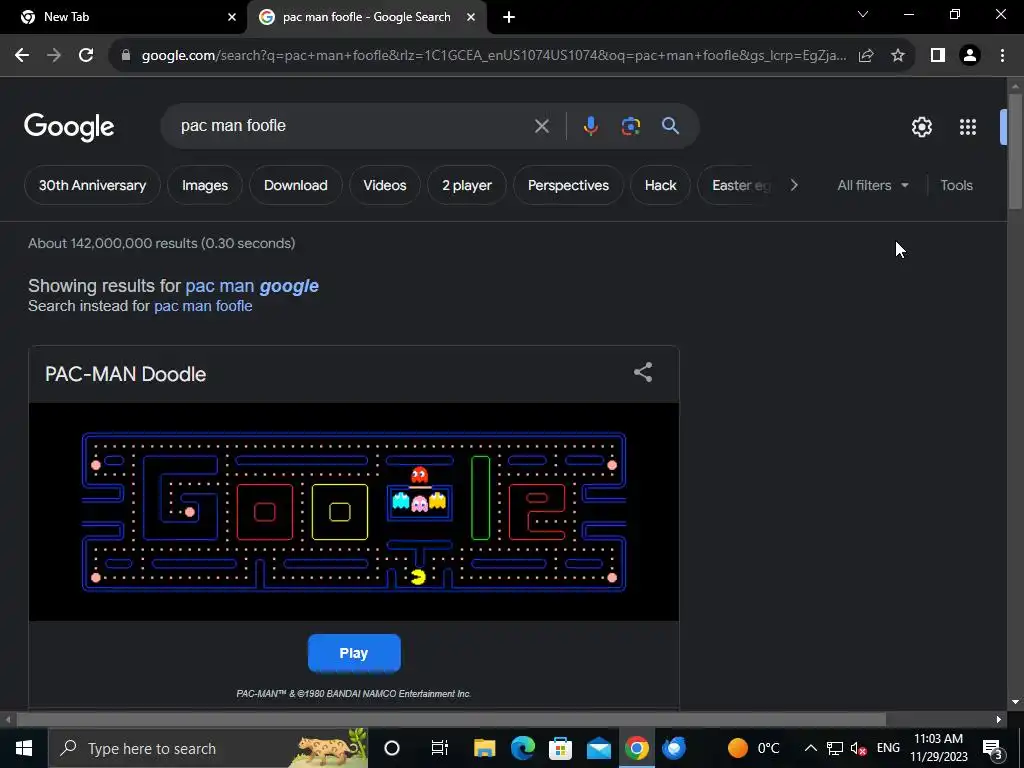The image size is (1024, 768).
Task: Go back to the previous page
Action: tap(22, 56)
